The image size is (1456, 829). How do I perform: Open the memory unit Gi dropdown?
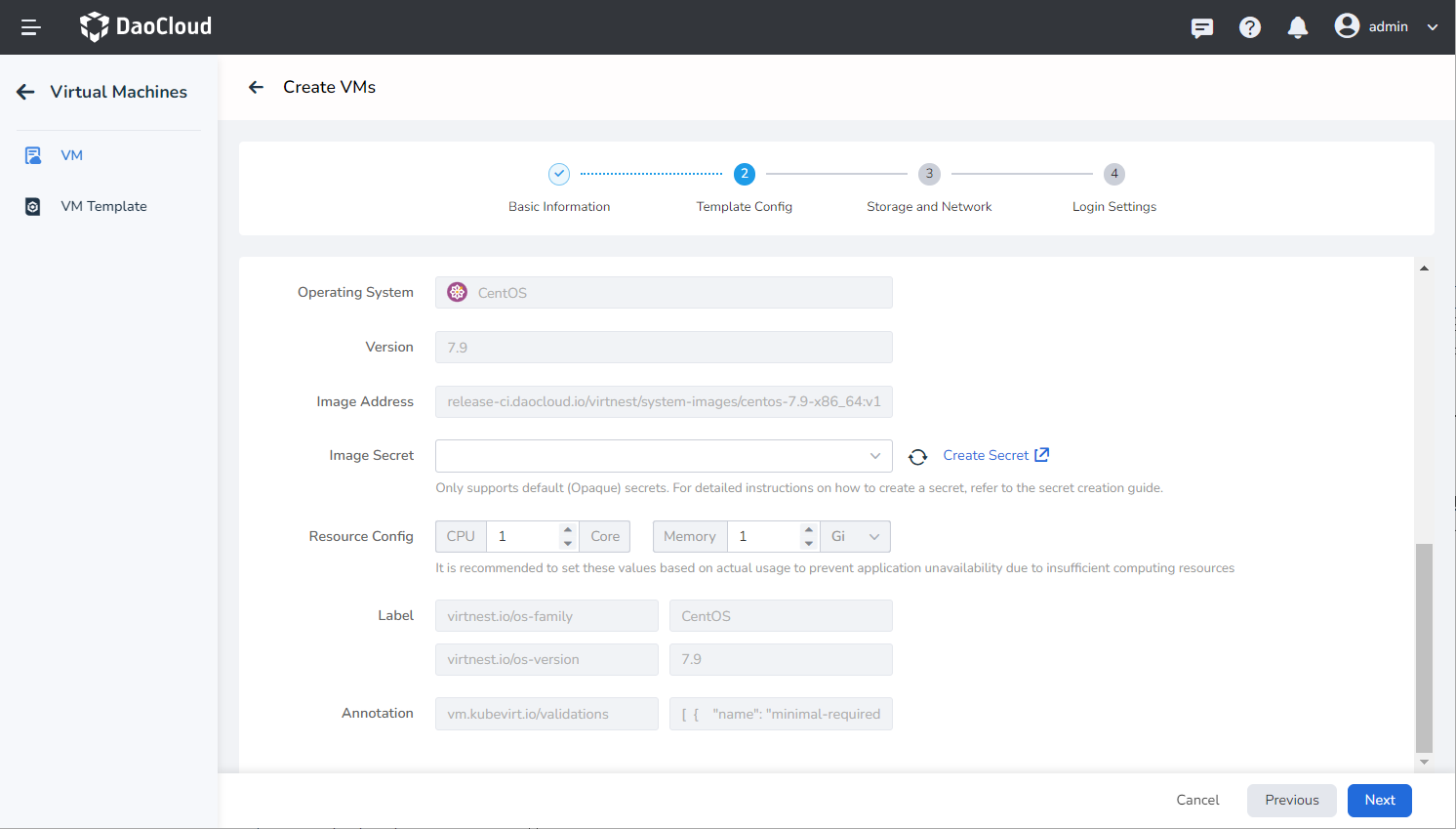click(x=856, y=536)
